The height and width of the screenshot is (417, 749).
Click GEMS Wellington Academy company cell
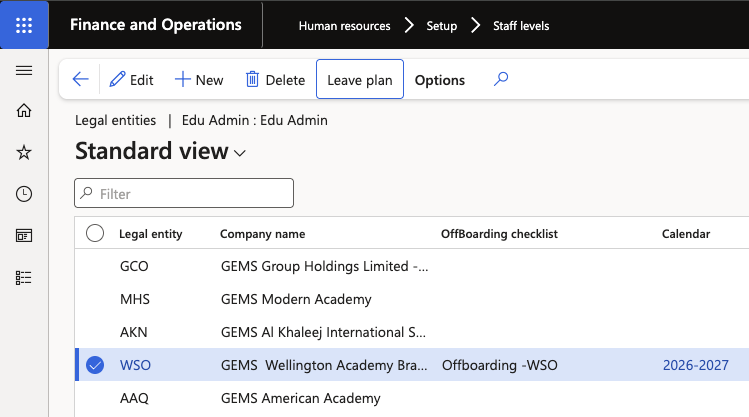click(324, 365)
